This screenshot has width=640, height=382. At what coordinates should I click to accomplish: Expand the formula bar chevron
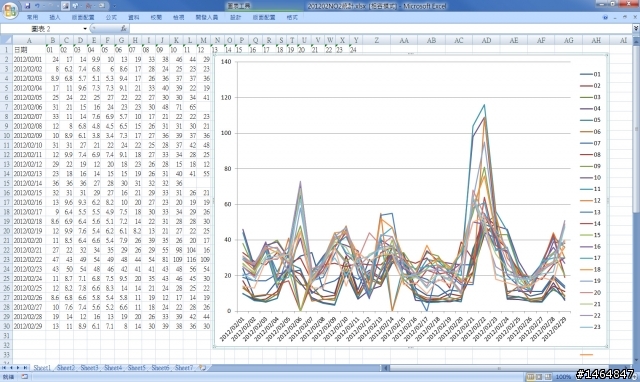pos(636,29)
